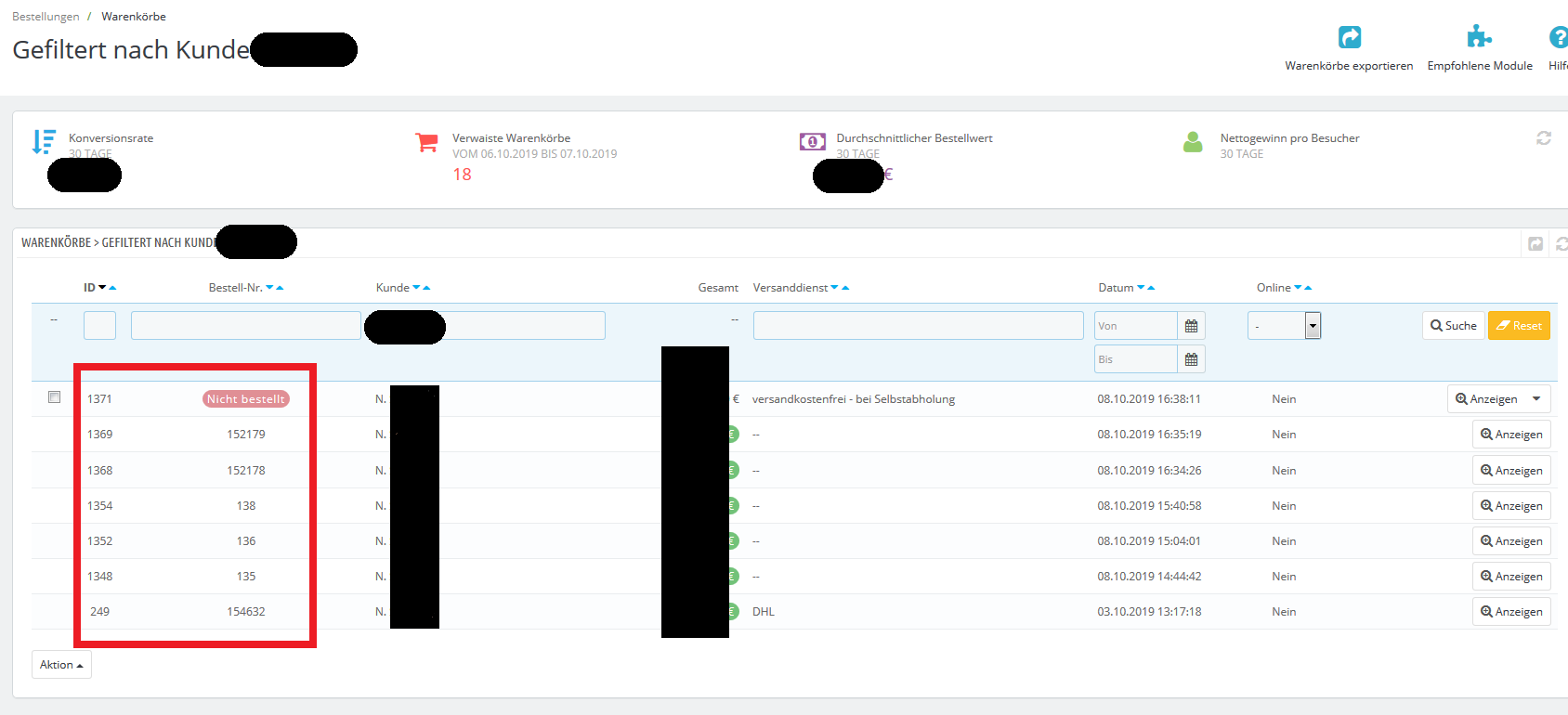Show cart 1368 via Anzeigen
1568x715 pixels.
1511,471
